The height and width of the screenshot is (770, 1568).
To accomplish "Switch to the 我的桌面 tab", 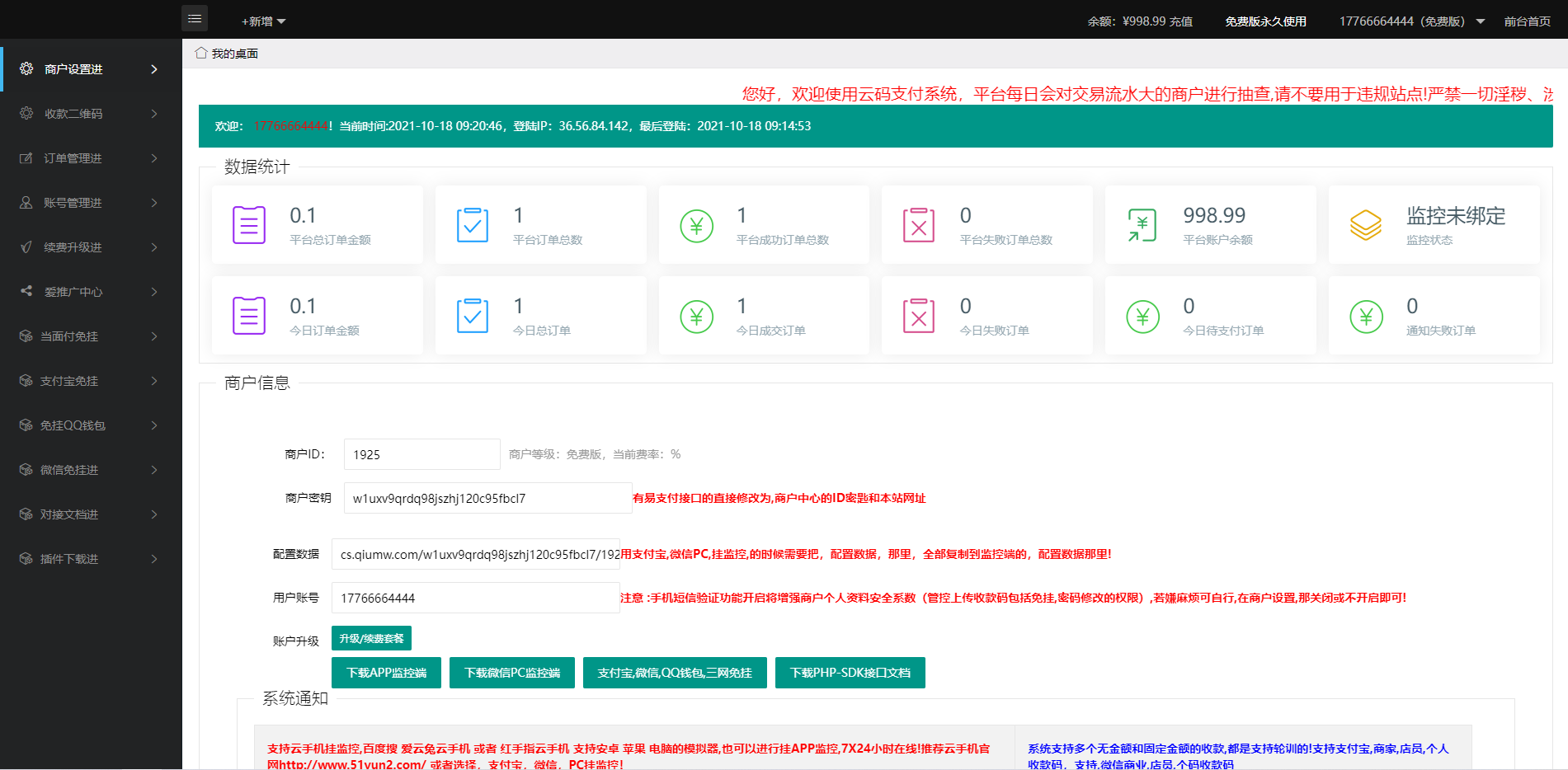I will coord(227,53).
